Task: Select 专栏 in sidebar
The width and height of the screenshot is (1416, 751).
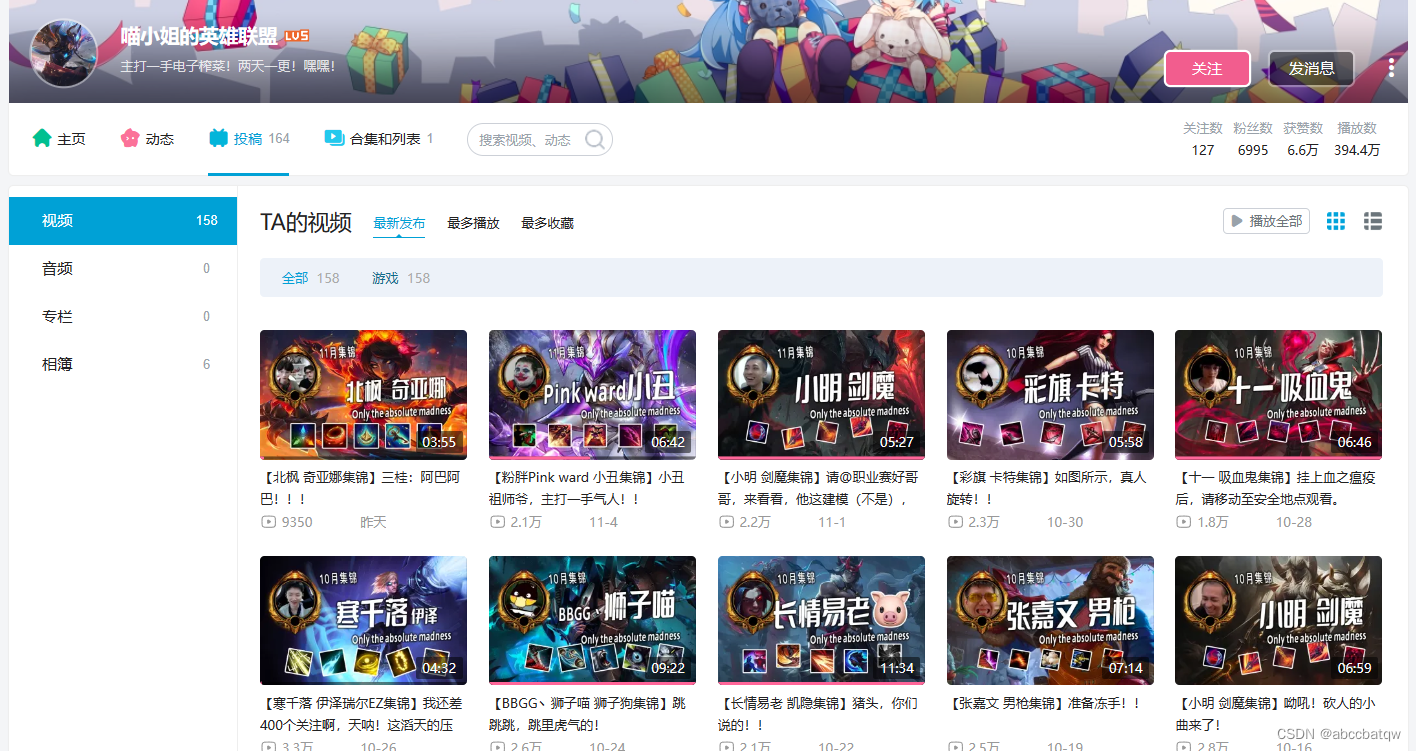Action: pyautogui.click(x=123, y=317)
